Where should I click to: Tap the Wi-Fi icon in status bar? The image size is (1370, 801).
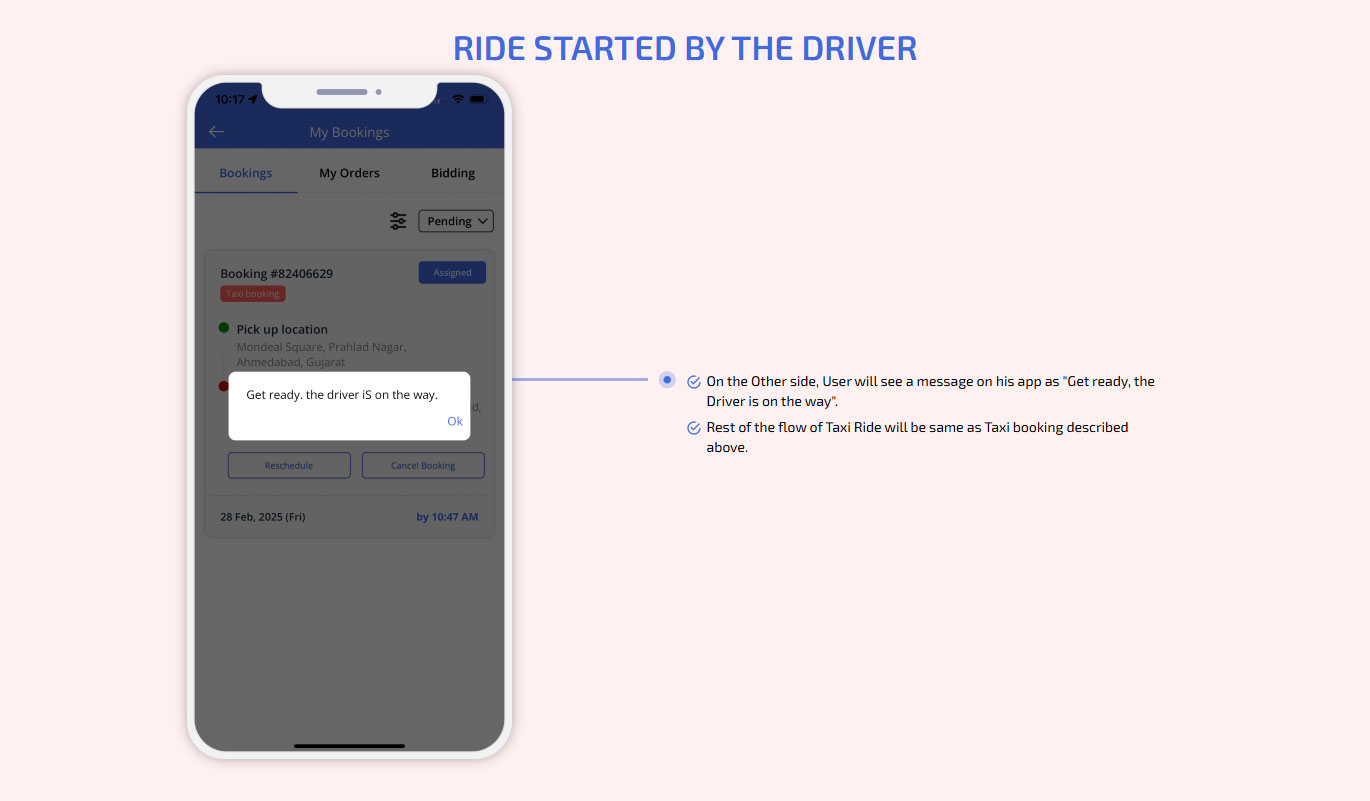pos(458,99)
